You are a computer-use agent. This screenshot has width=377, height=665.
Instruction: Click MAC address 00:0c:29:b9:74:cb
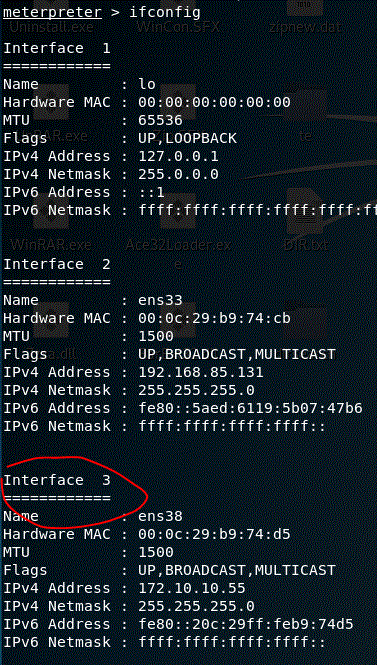point(214,318)
